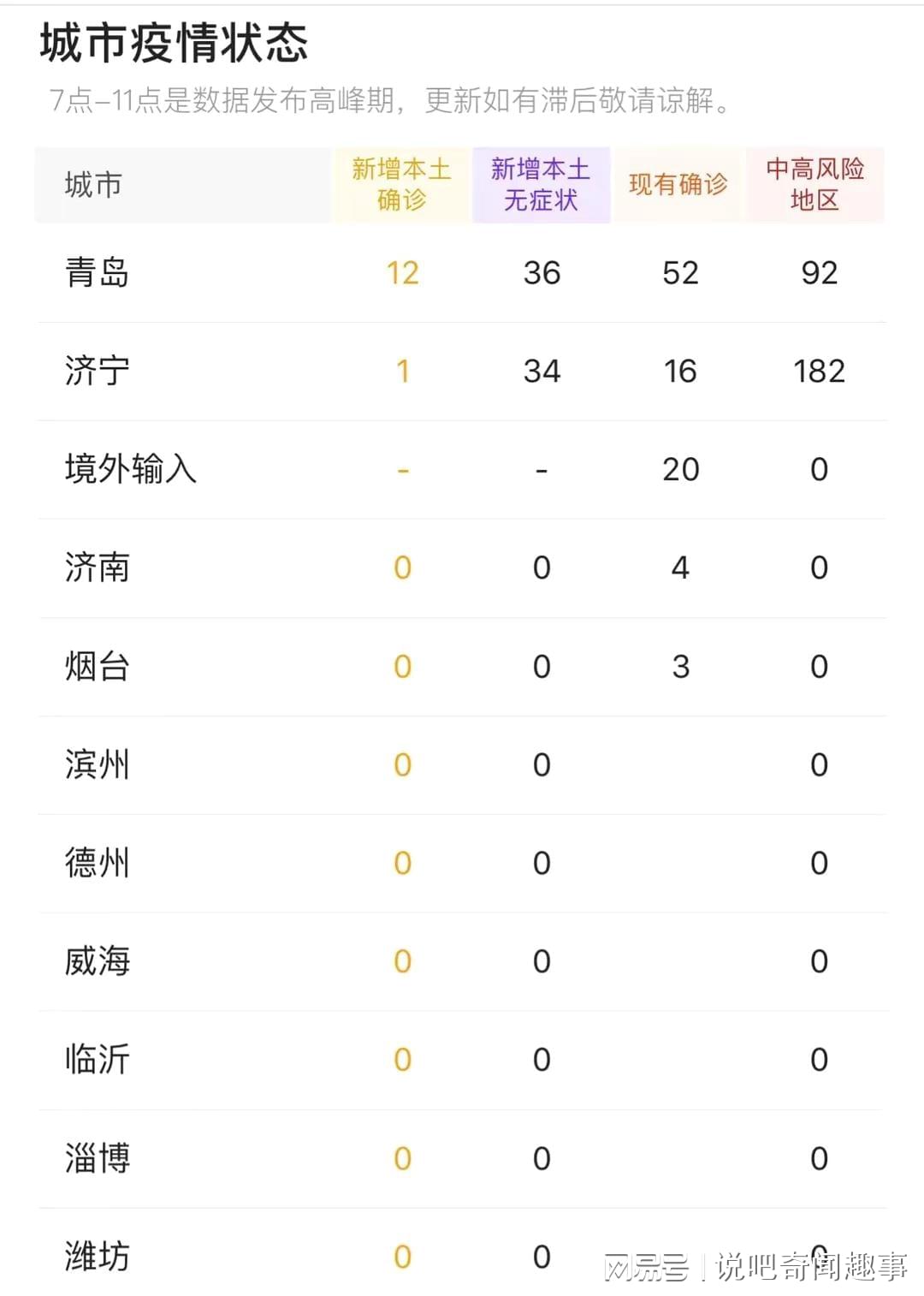Select the 滨州 city entry
Viewport: 924px width, 1296px height.
click(x=97, y=764)
